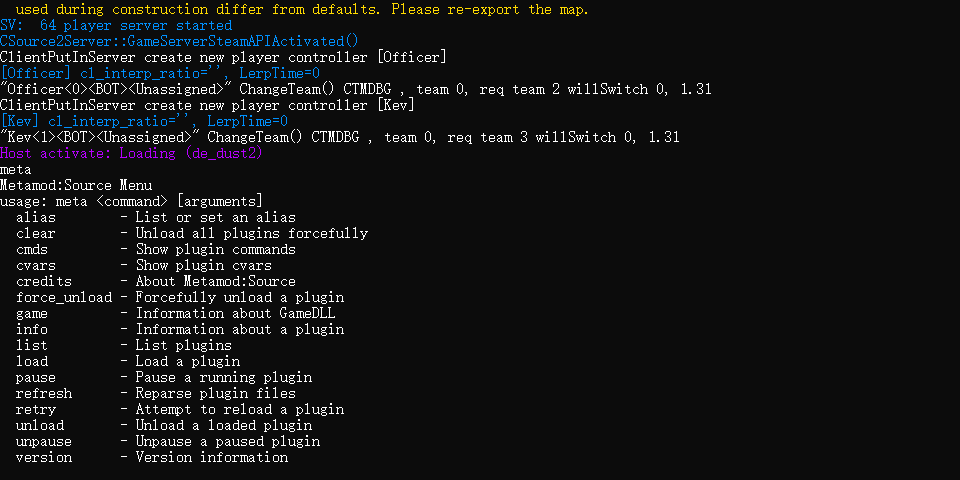960x480 pixels.
Task: Click the 'game' command entry
Action: [x=32, y=313]
